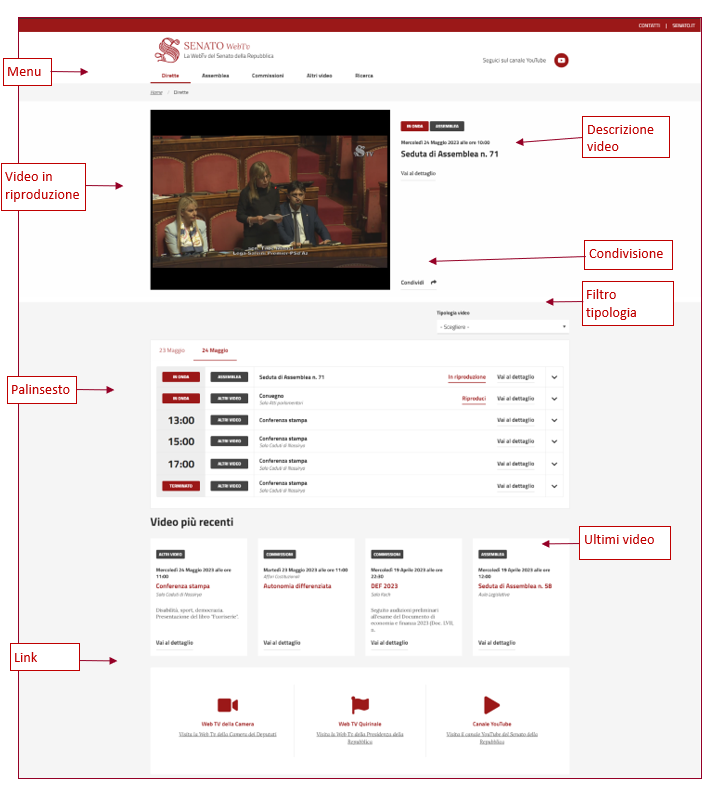
Task: Expand the 13:00 Conferenza stampa row
Action: [x=554, y=420]
